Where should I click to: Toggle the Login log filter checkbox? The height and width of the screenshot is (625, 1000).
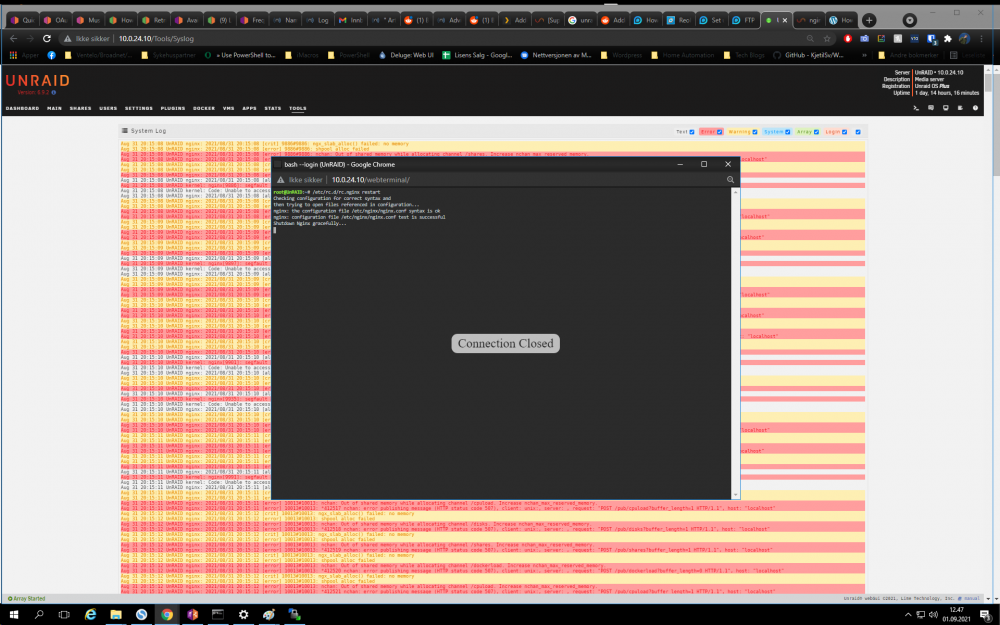point(844,132)
